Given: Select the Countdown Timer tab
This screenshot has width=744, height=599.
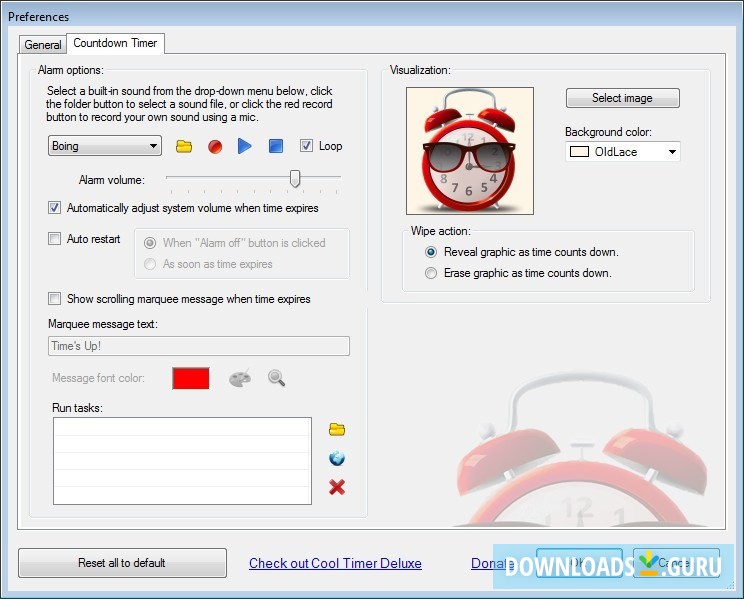Looking at the screenshot, I should pos(115,43).
